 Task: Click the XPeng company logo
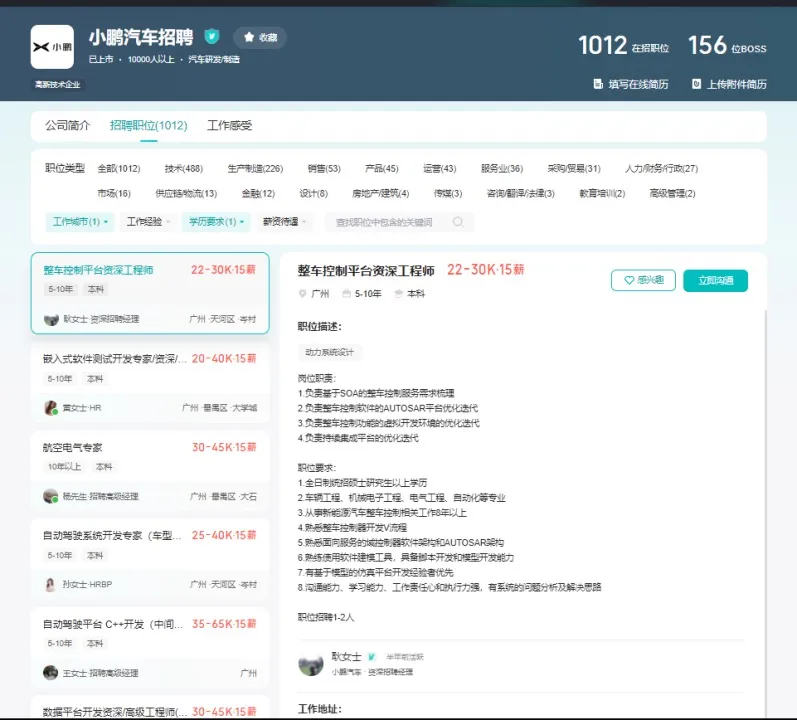coord(52,47)
